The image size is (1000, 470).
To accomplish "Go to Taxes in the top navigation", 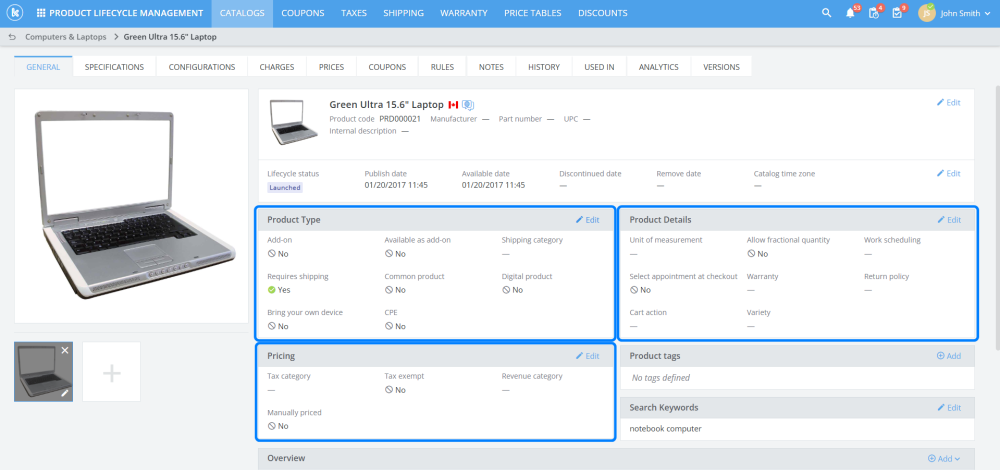I will pyautogui.click(x=354, y=13).
